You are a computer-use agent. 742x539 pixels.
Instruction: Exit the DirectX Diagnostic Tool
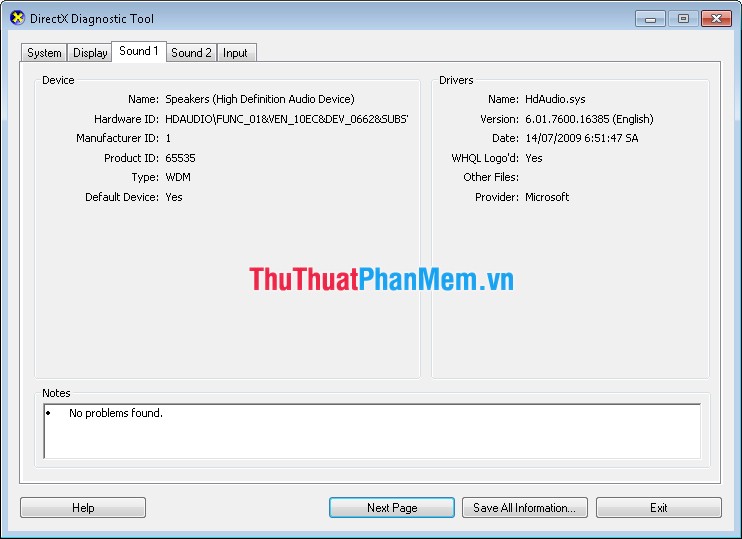[x=659, y=508]
